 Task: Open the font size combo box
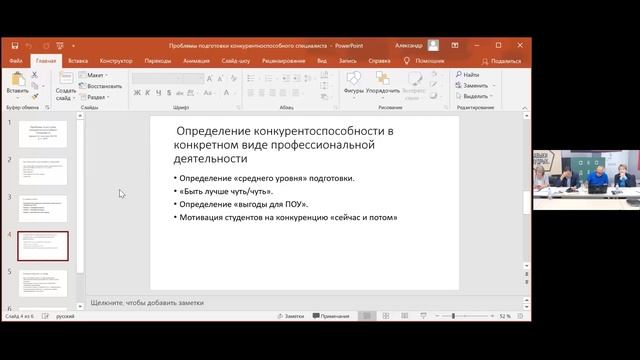pyautogui.click(x=193, y=78)
